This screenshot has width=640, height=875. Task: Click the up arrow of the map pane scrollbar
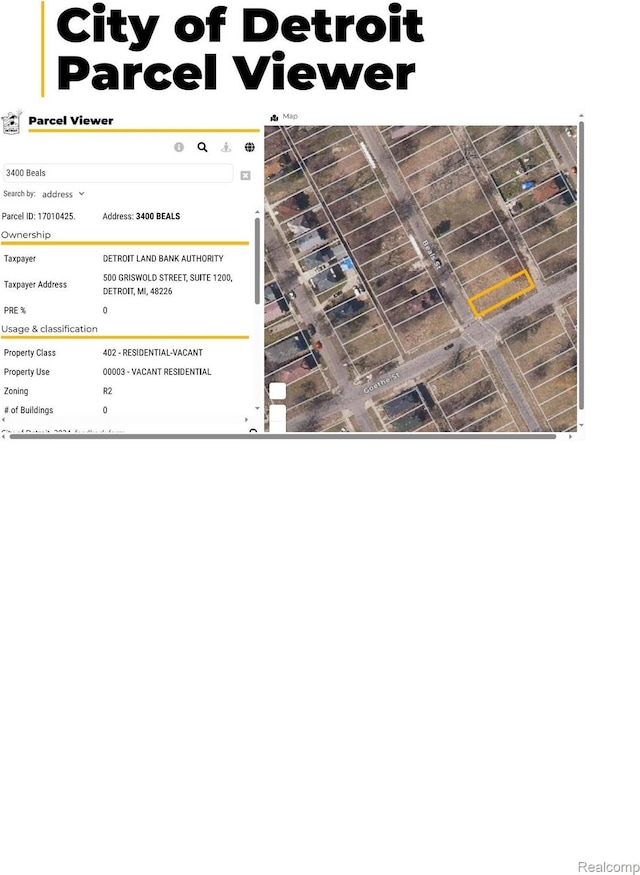581,116
